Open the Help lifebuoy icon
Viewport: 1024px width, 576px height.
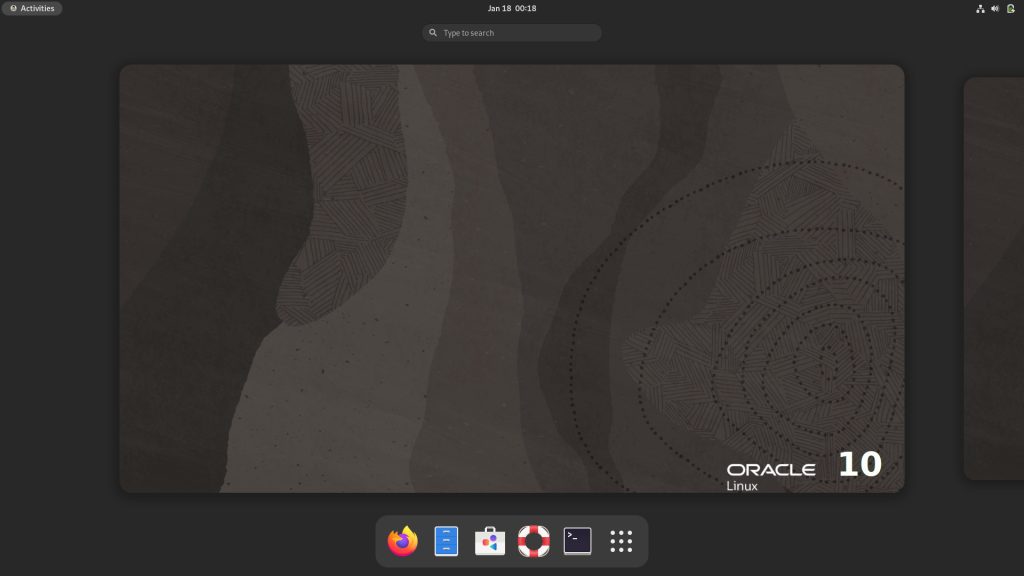point(533,541)
